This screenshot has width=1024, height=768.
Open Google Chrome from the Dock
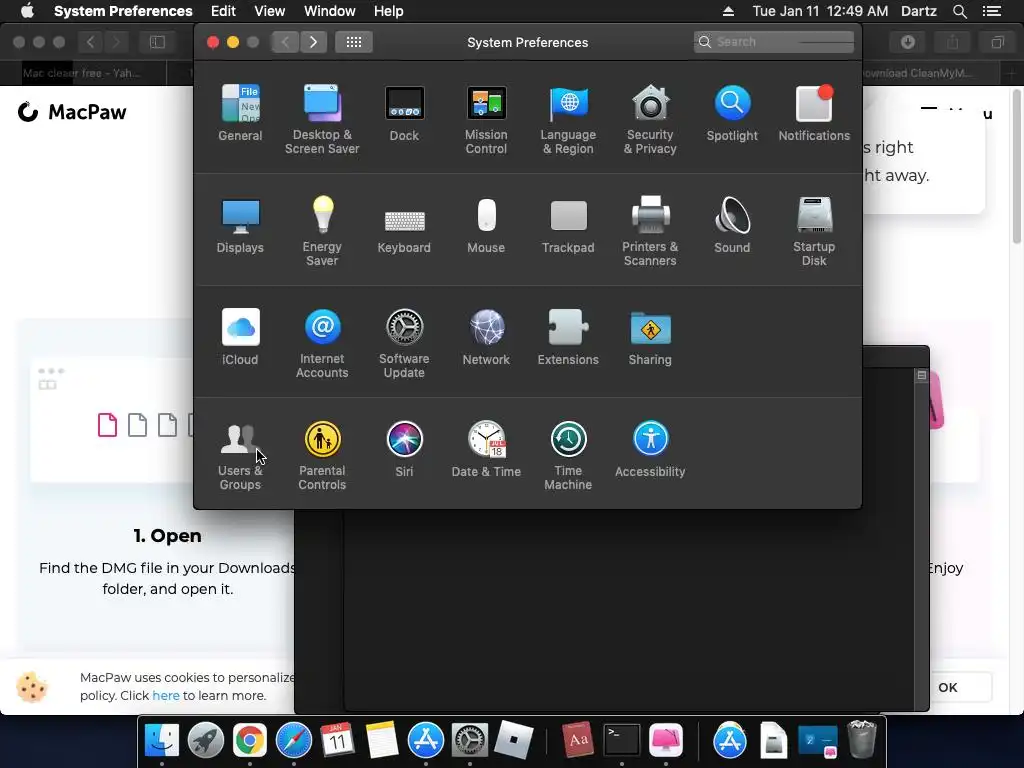(249, 740)
